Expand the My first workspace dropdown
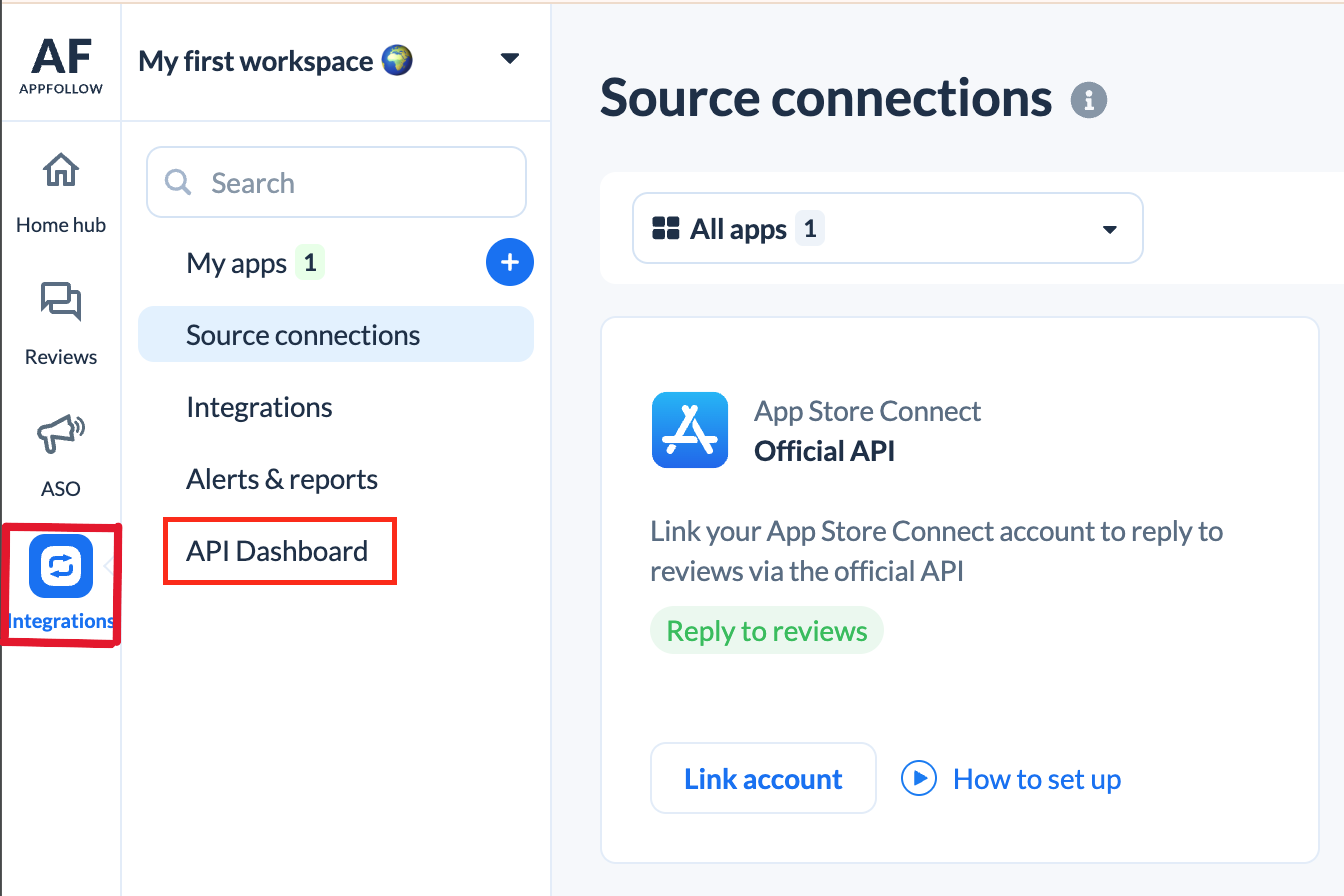The height and width of the screenshot is (896, 1344). [x=509, y=59]
